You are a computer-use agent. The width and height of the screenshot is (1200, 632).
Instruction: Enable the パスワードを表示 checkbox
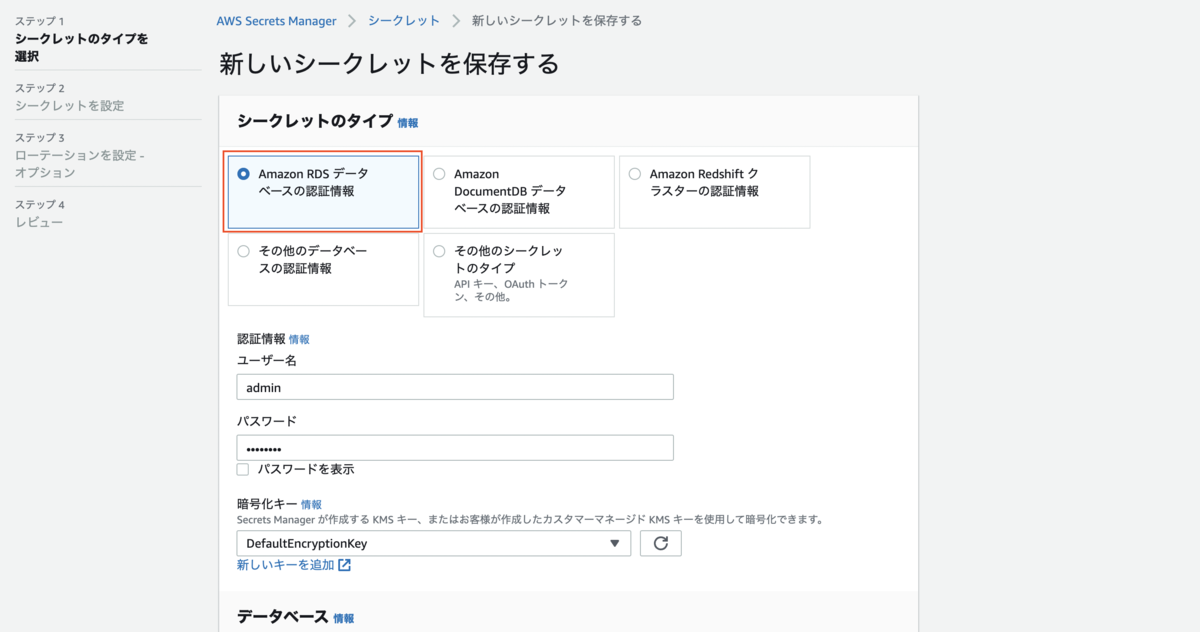pyautogui.click(x=242, y=468)
